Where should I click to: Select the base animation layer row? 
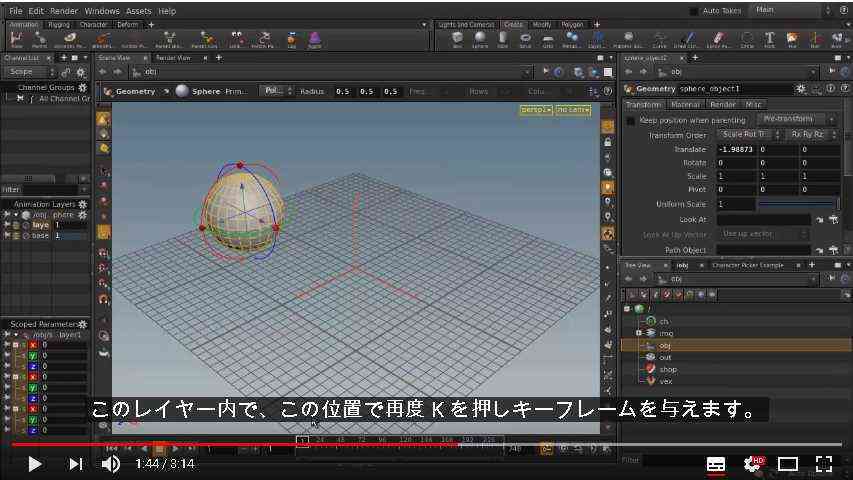click(45, 236)
